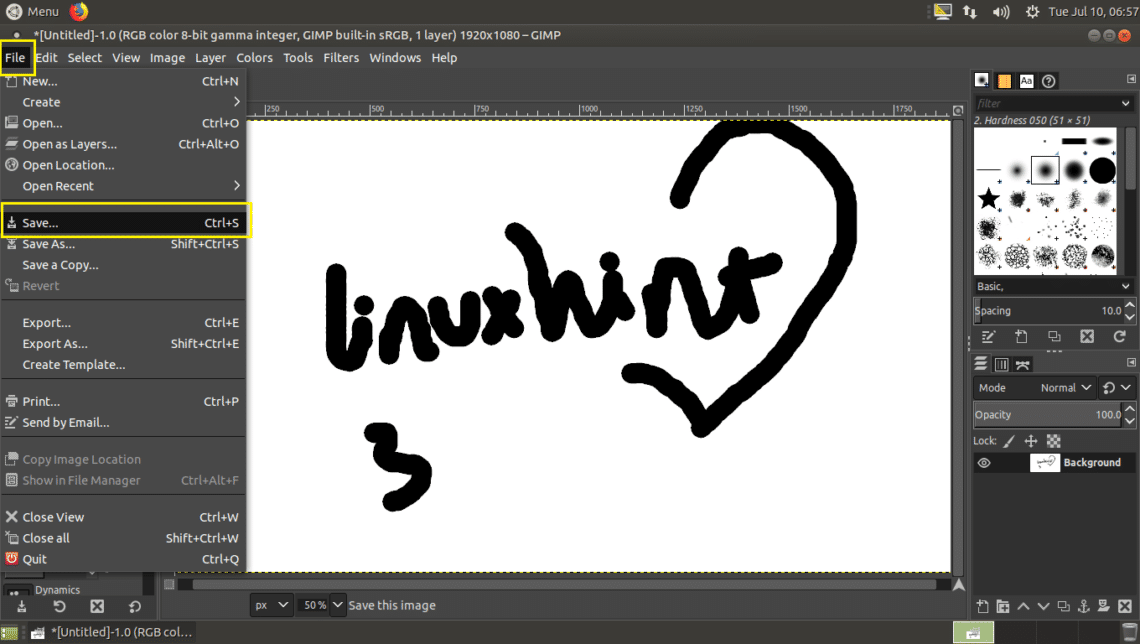Image resolution: width=1140 pixels, height=644 pixels.
Task: Open the Brushes tab in the dock
Action: 982,81
